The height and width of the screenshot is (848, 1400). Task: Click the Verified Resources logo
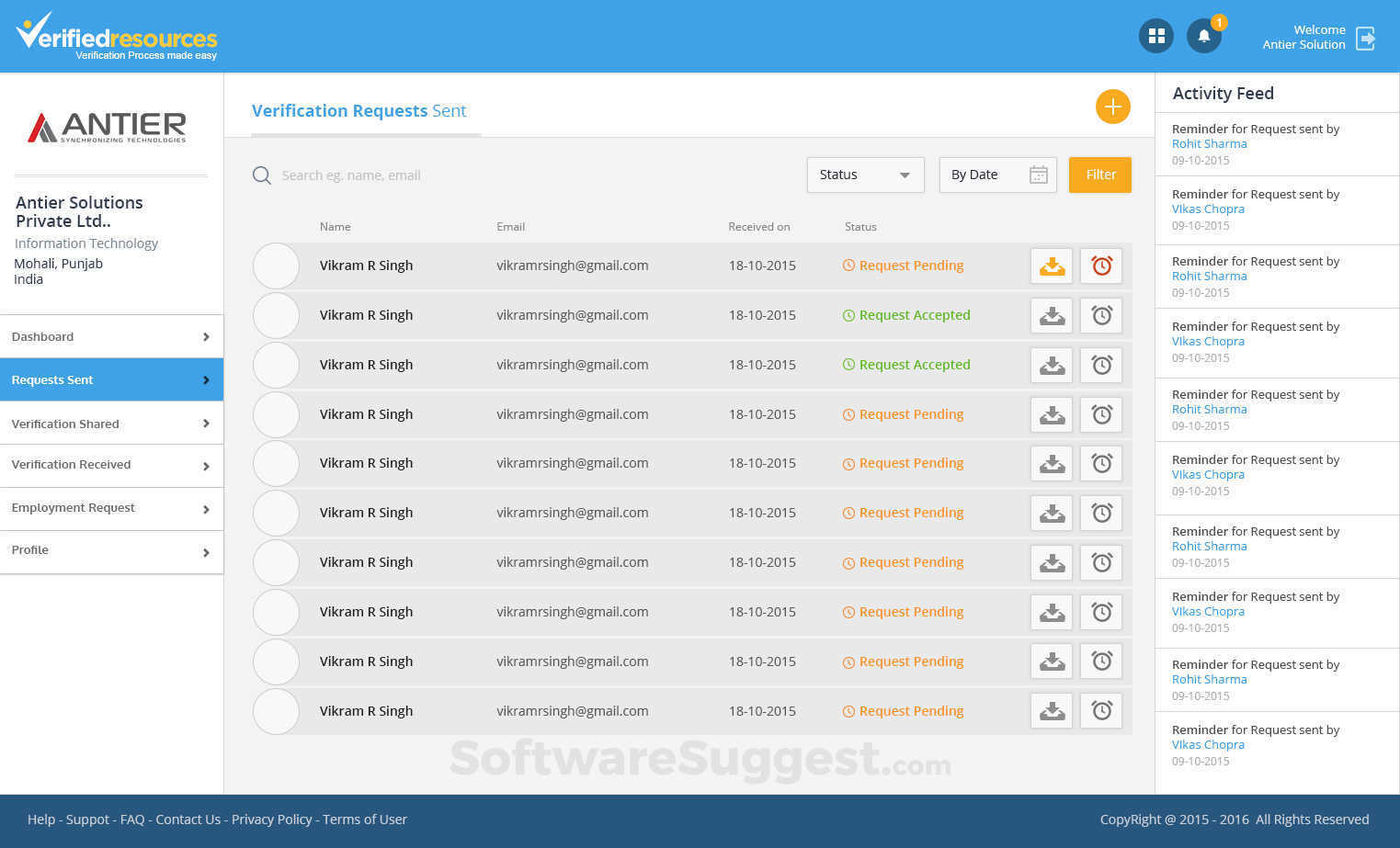click(118, 35)
